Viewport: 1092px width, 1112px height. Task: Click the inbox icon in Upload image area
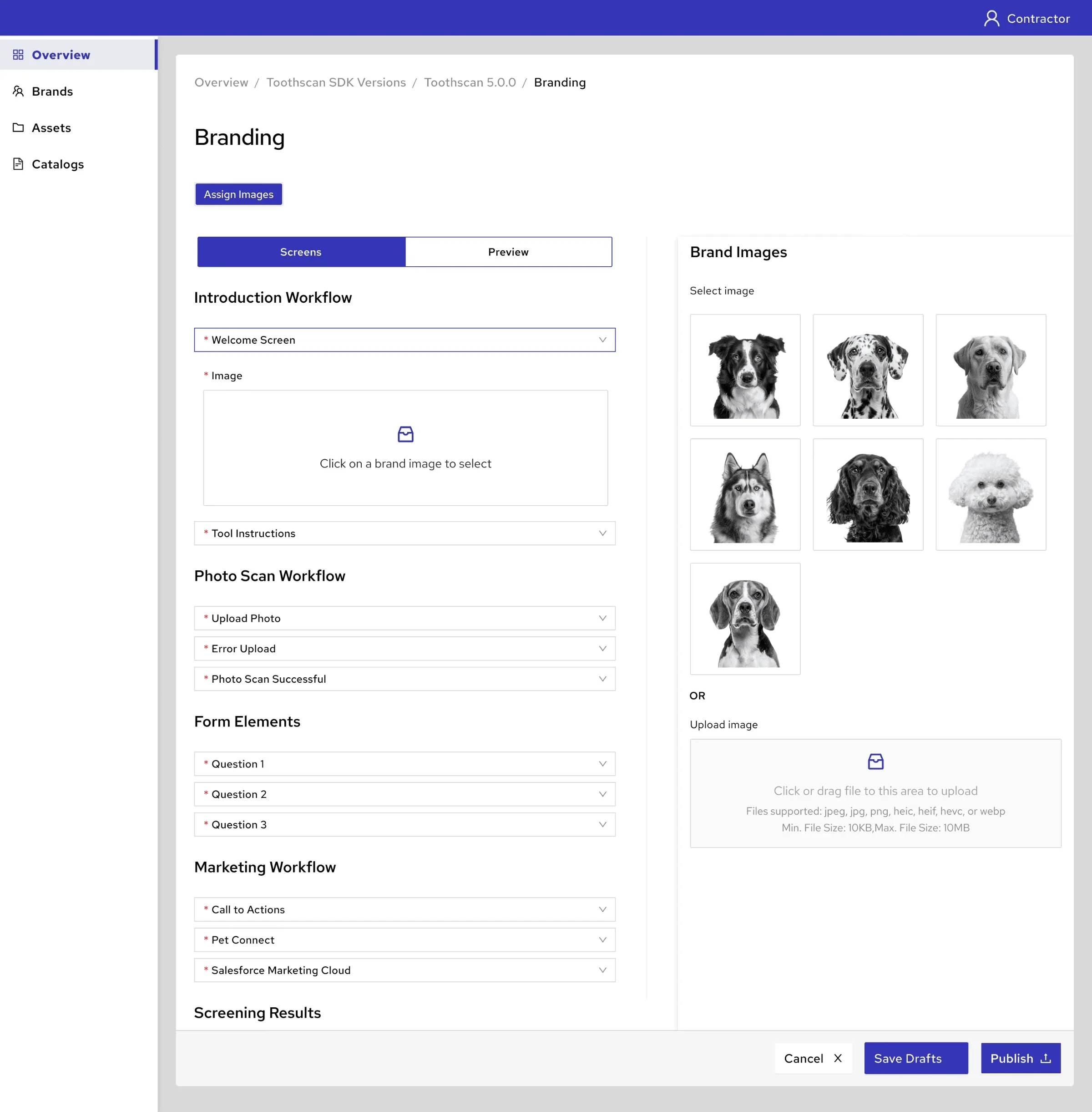click(x=875, y=762)
